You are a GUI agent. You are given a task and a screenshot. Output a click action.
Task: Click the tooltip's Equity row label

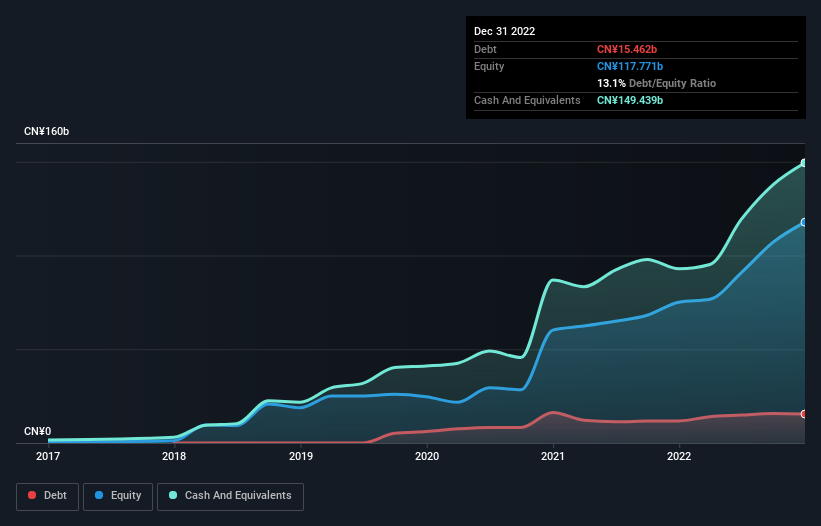(489, 66)
